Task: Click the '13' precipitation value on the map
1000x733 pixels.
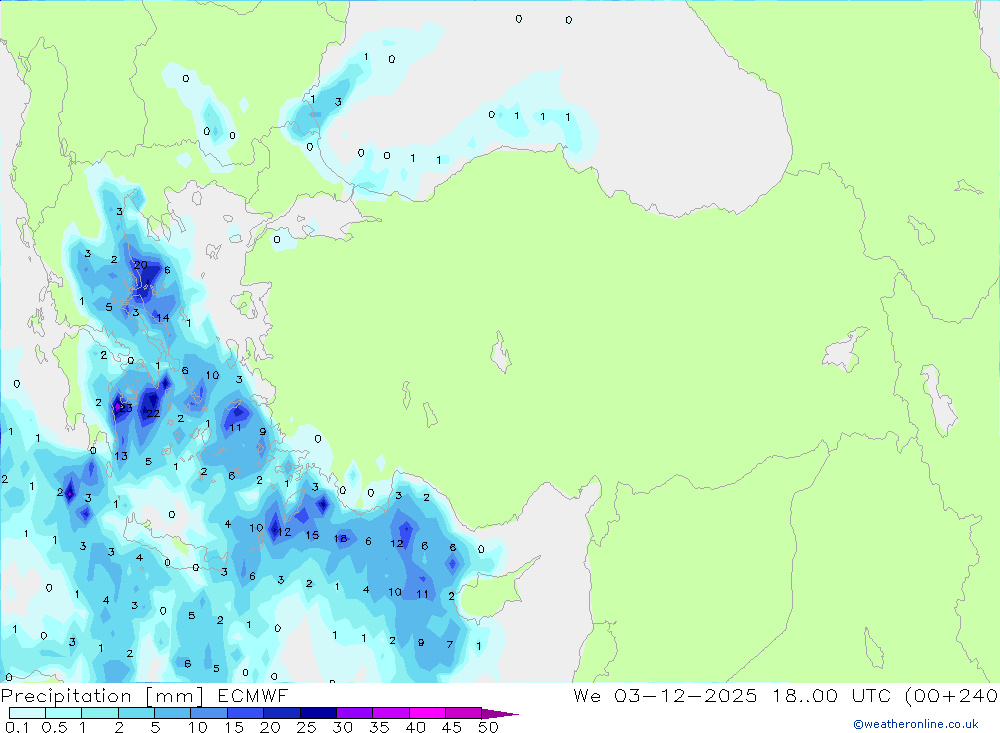Action: [x=121, y=456]
